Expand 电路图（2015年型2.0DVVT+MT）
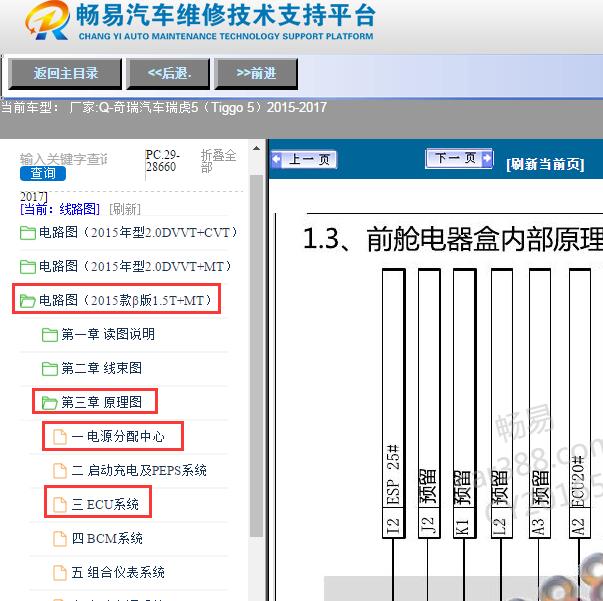 tap(135, 266)
